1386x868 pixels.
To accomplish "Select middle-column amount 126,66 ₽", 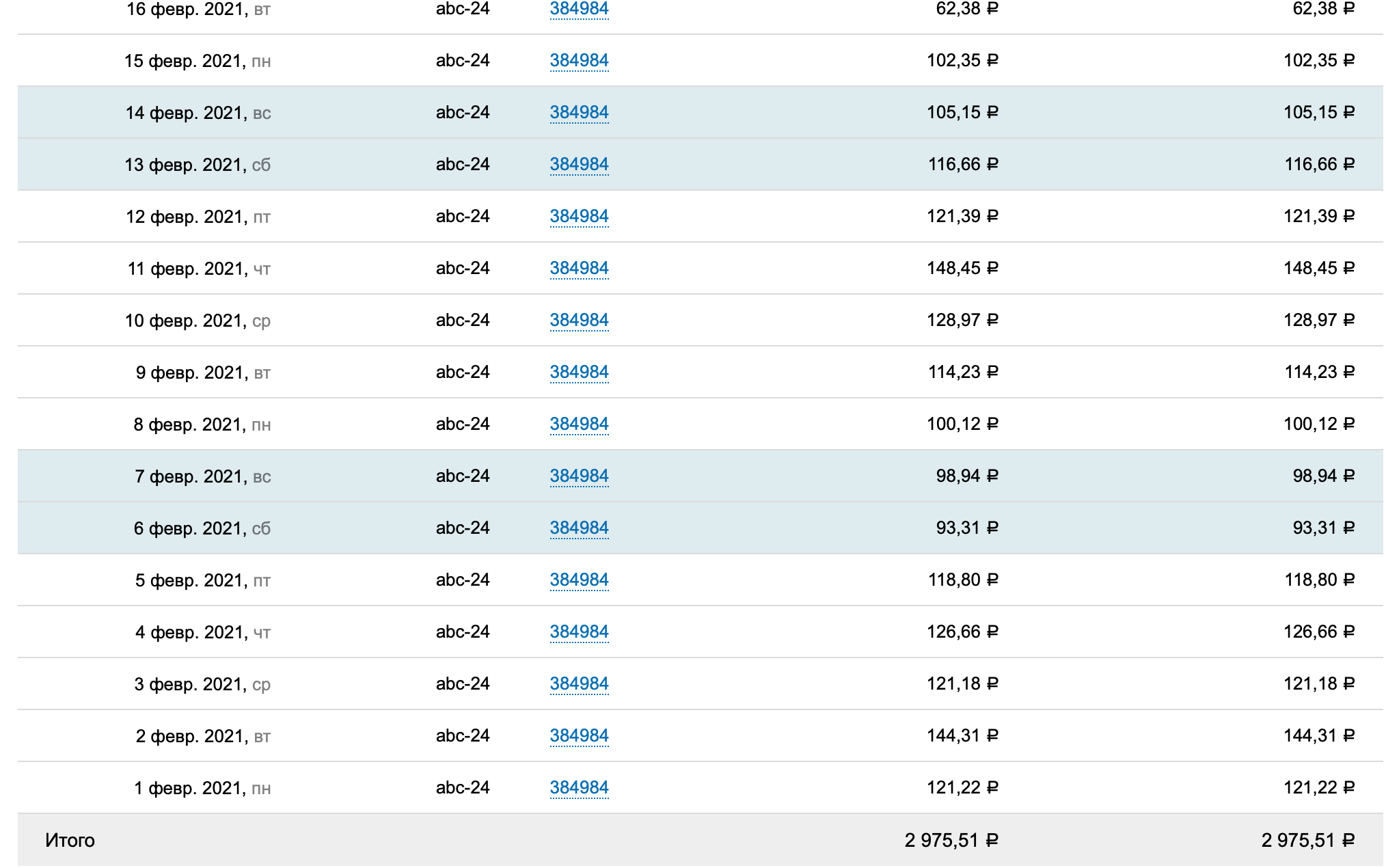I will tap(962, 632).
